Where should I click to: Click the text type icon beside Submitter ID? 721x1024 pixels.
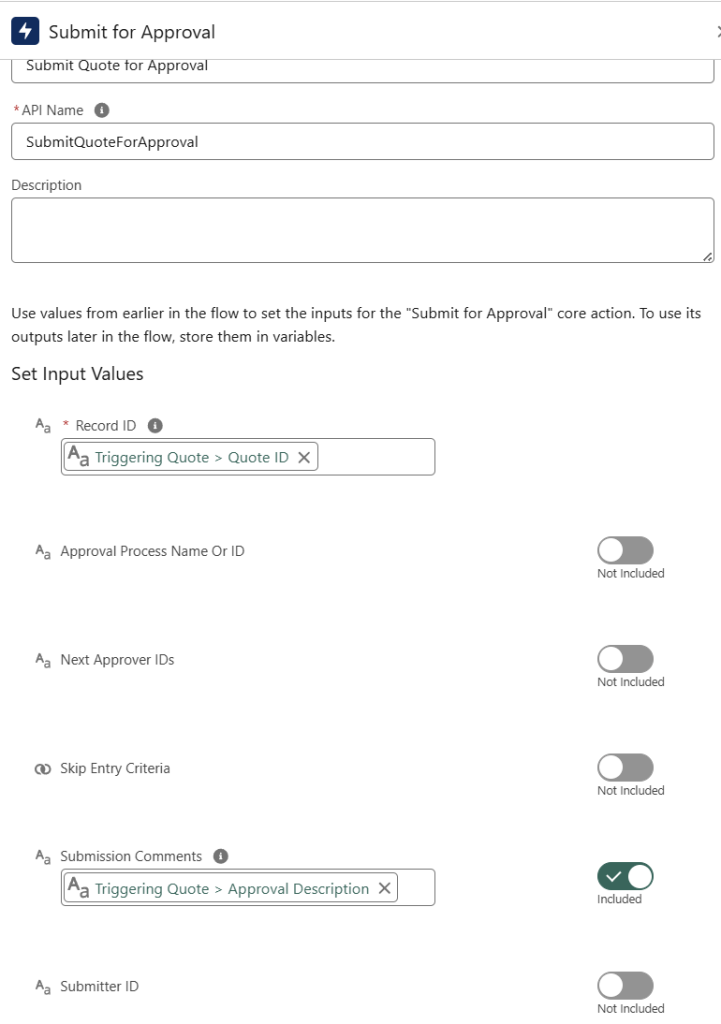(42, 987)
